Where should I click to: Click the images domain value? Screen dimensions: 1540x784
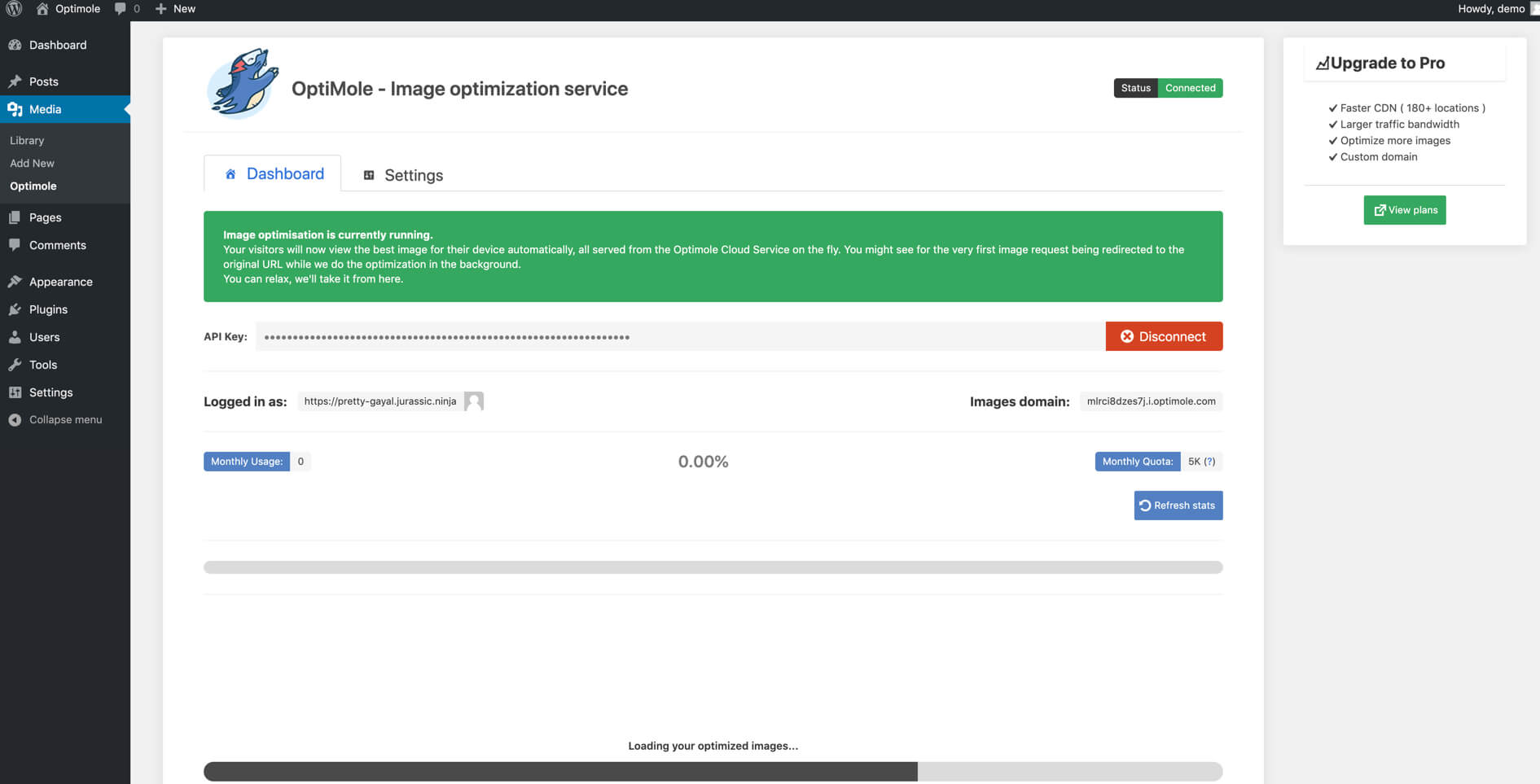click(x=1151, y=401)
